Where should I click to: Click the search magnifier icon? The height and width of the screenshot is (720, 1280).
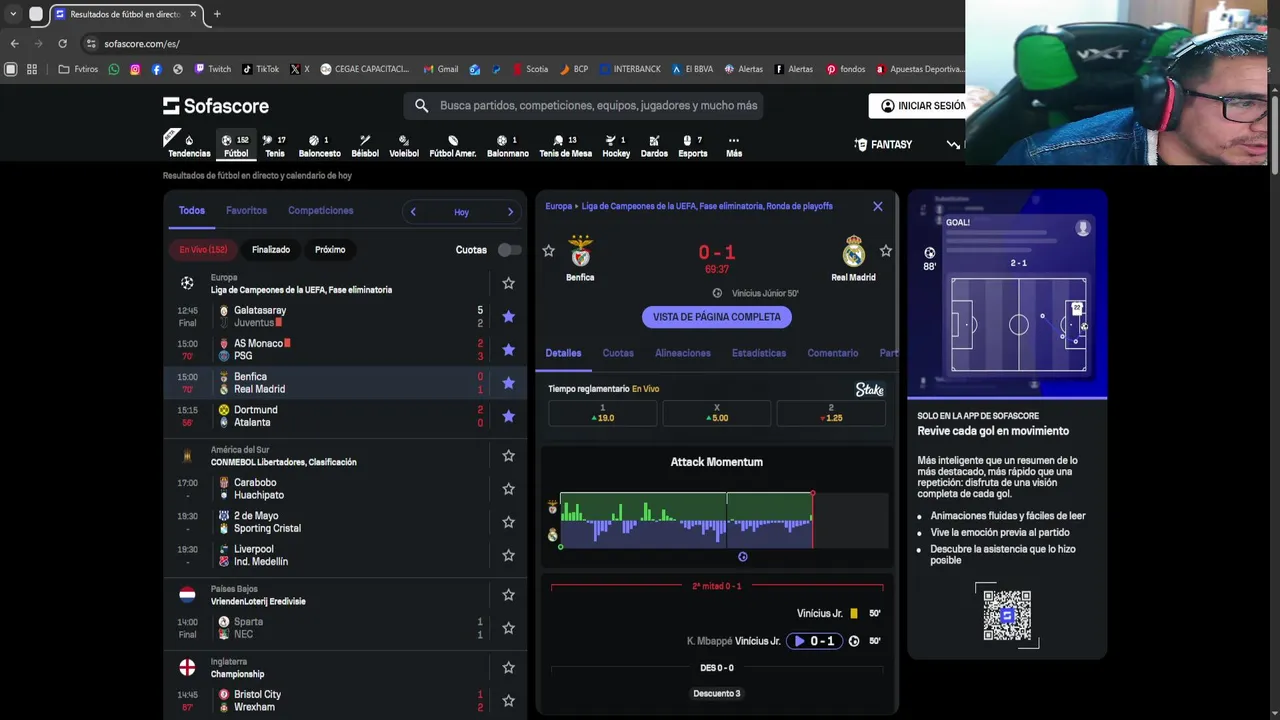click(421, 105)
